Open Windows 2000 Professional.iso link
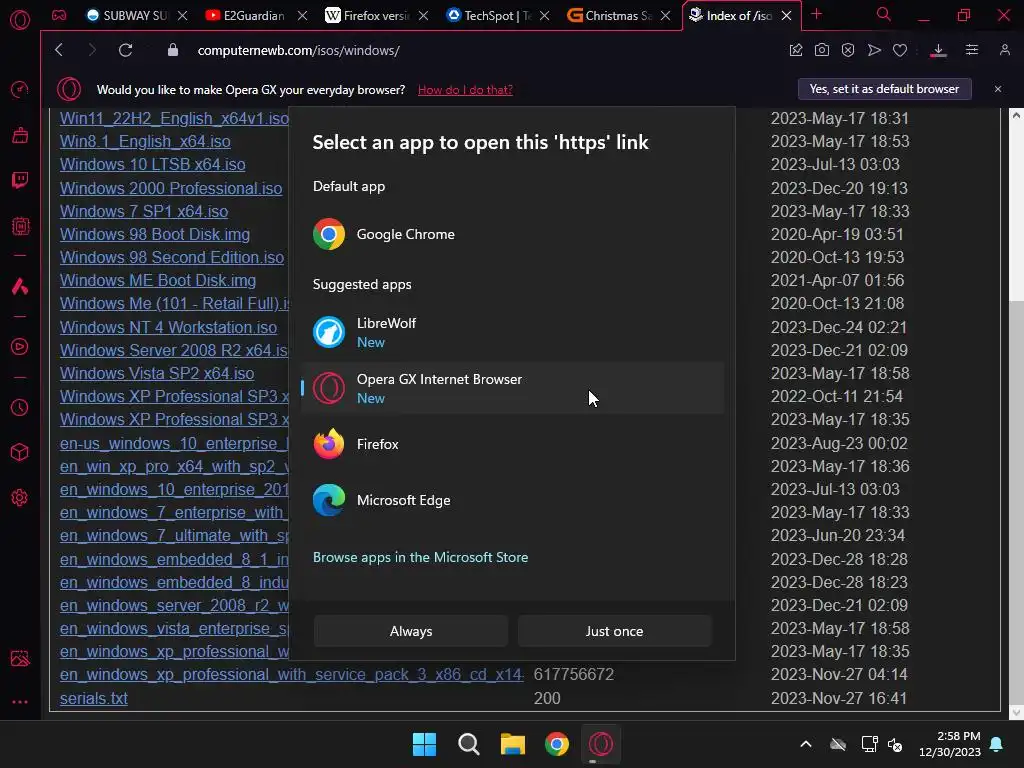 (x=171, y=188)
